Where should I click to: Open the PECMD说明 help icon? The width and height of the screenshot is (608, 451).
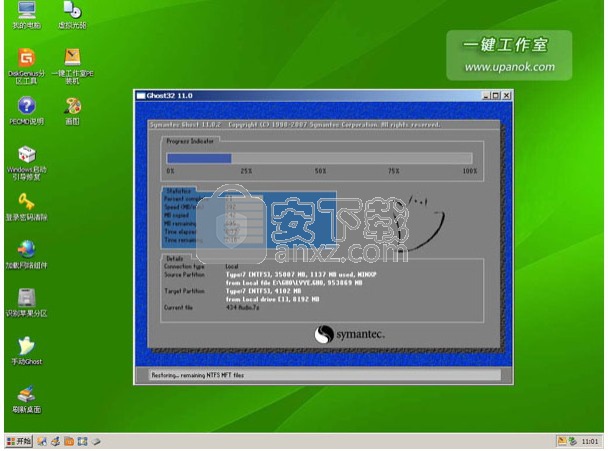pos(26,111)
